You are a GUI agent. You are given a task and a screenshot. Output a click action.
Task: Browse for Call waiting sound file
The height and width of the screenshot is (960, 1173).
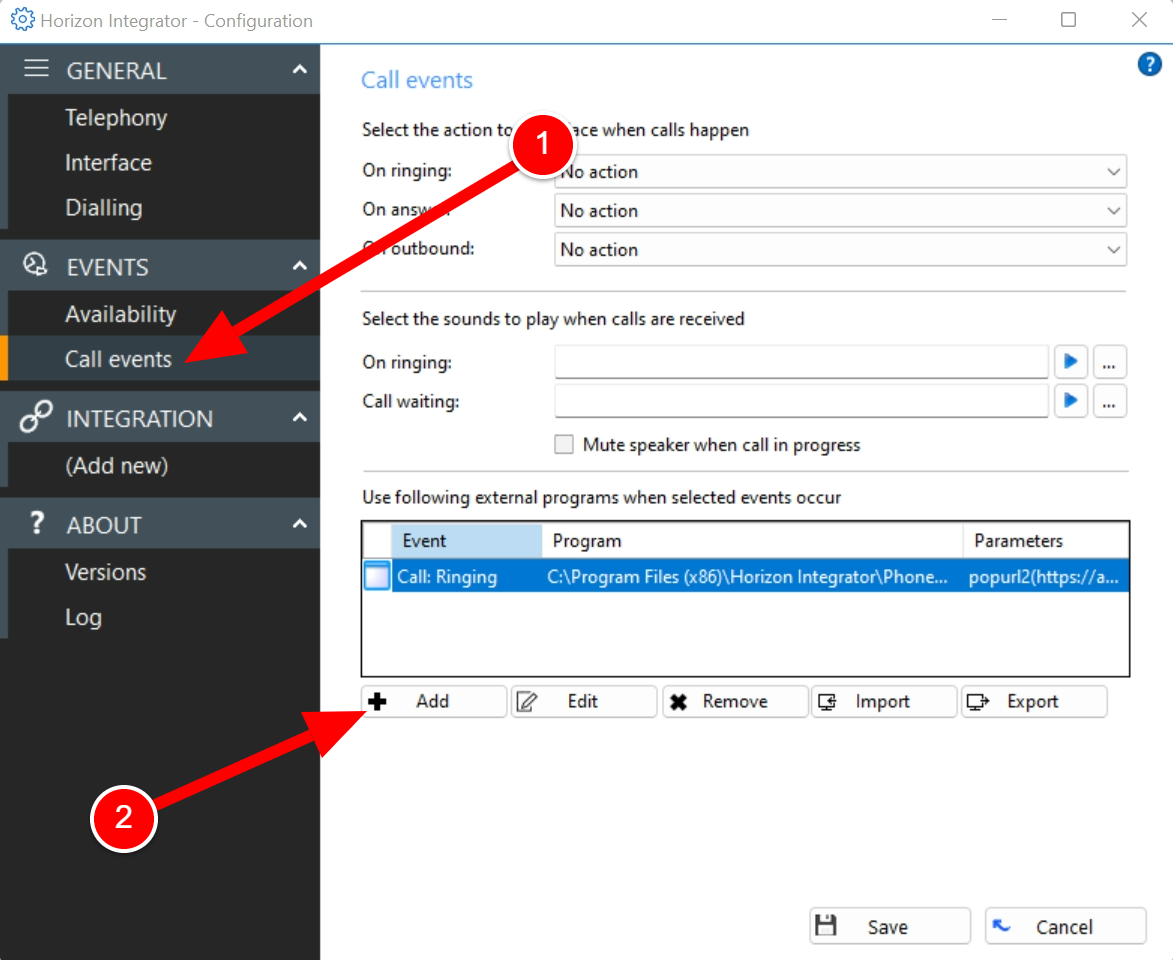[x=1109, y=401]
